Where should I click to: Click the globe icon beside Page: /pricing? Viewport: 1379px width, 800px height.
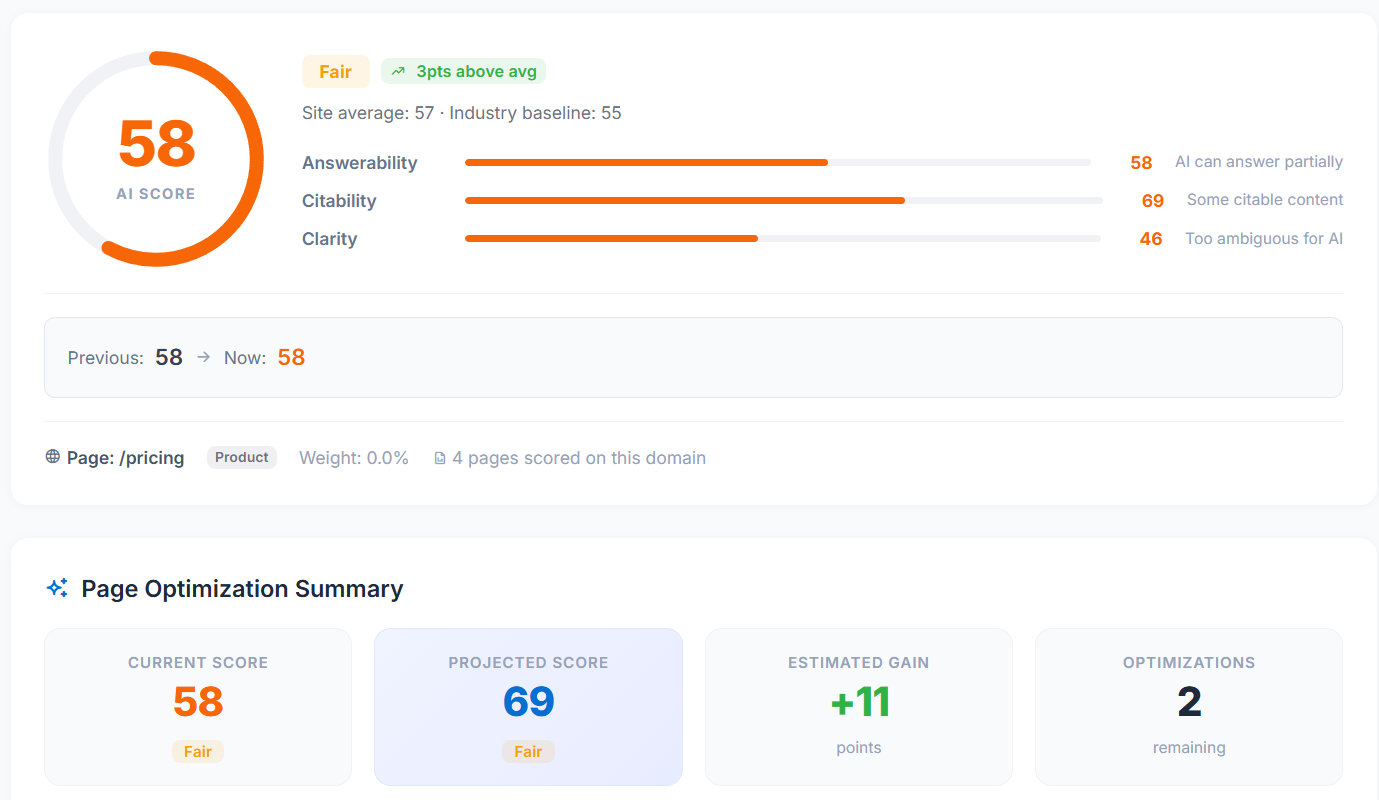tap(51, 457)
